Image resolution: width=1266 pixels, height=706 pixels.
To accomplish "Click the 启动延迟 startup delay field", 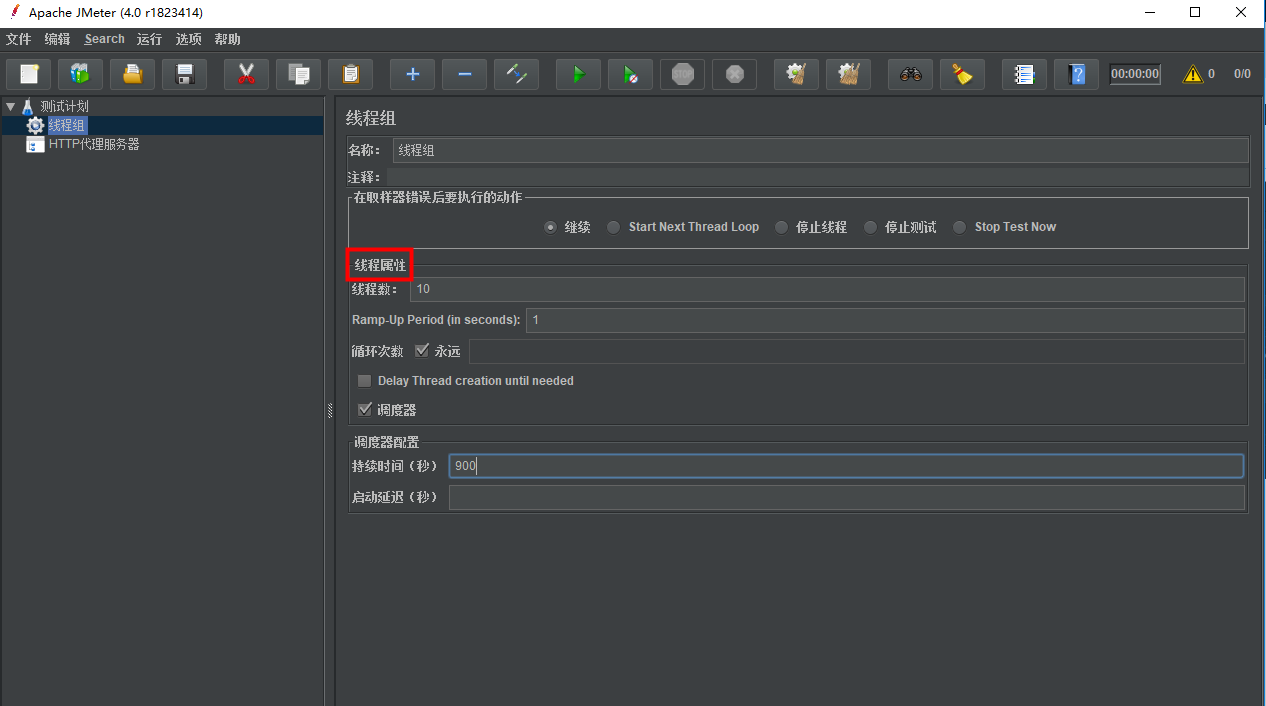I will click(x=847, y=497).
